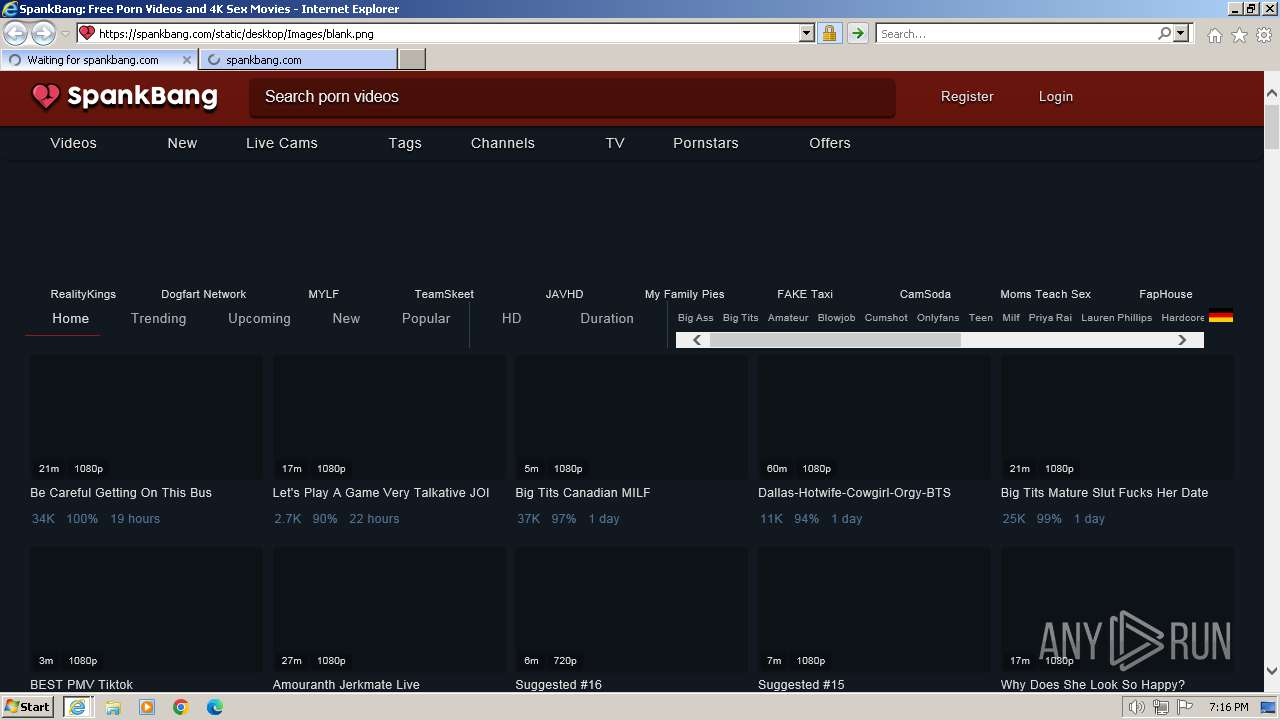This screenshot has width=1280, height=720.
Task: Click the page scrollbar down arrow
Action: pyautogui.click(x=1272, y=671)
